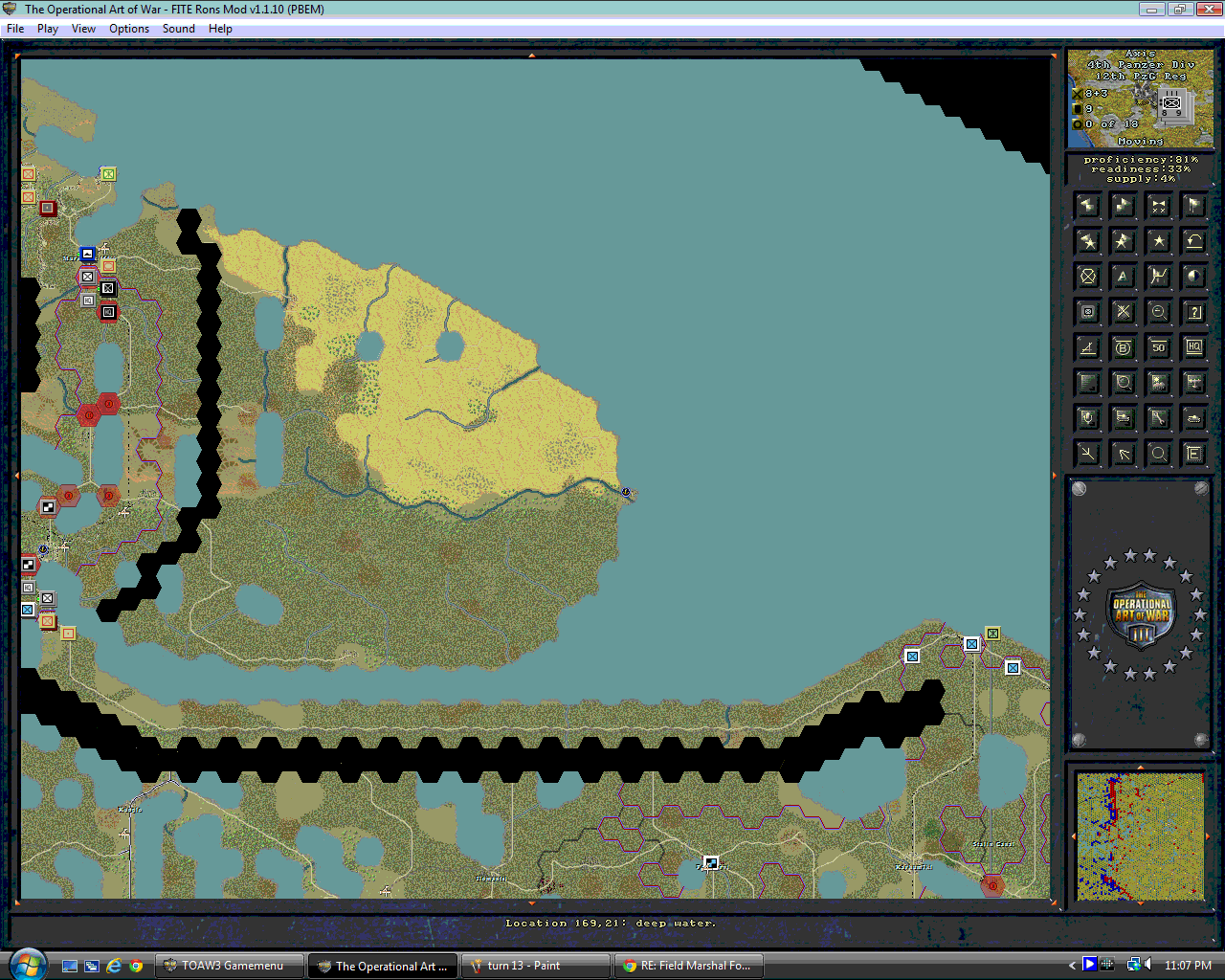The width and height of the screenshot is (1225, 980).
Task: Click the graph chart icon button
Action: [1159, 277]
